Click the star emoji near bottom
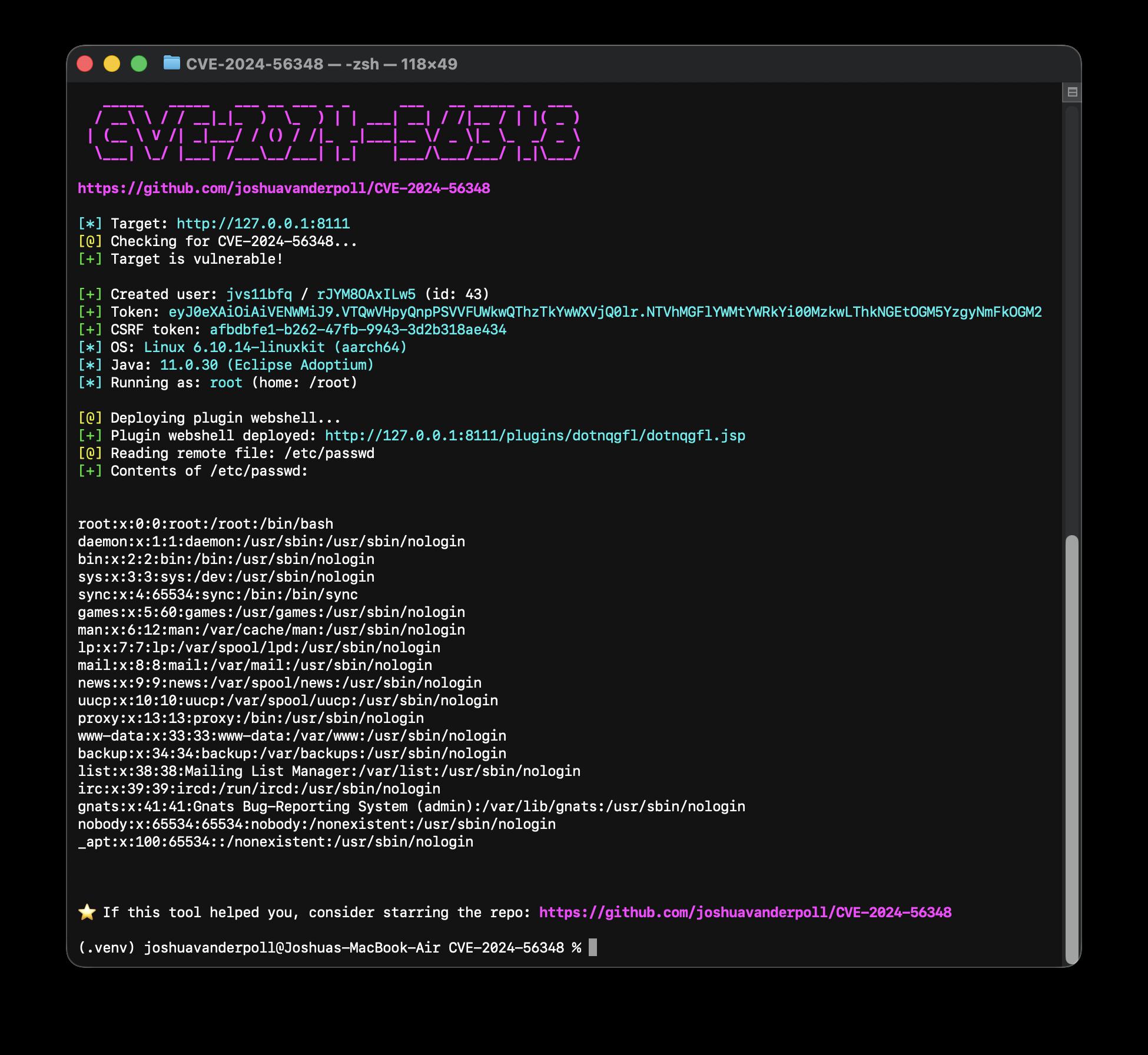Screen dimensions: 1148x1055 [87, 912]
